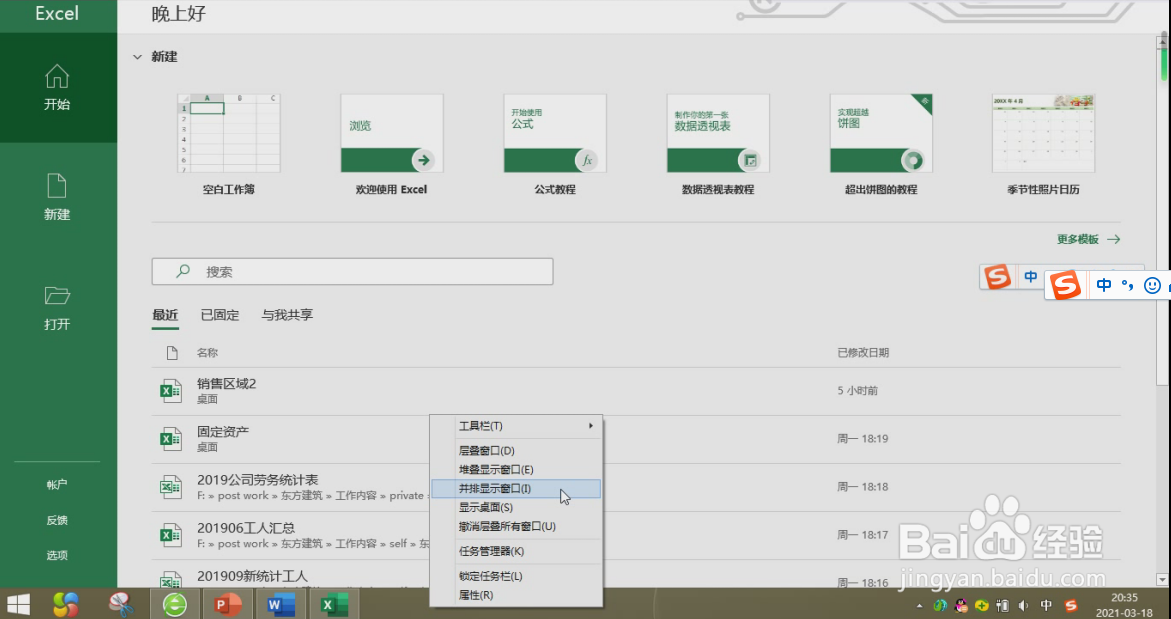Click the Sogou S icon in tray
The width and height of the screenshot is (1171, 619).
1072,606
